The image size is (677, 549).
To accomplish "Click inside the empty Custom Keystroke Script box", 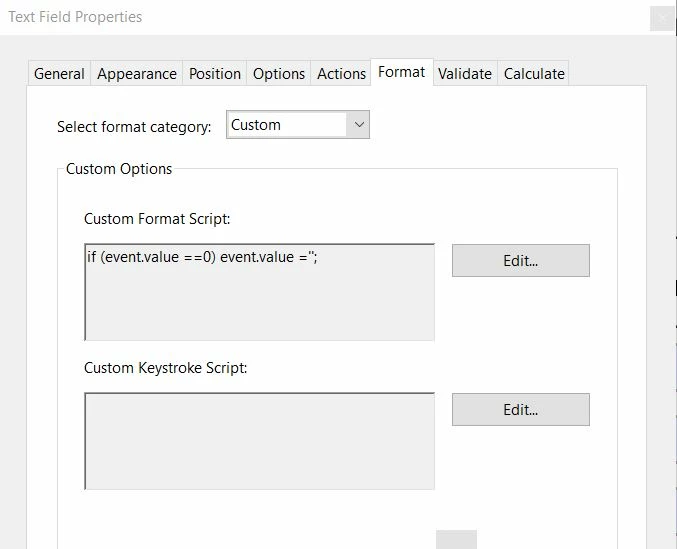I will pos(260,441).
